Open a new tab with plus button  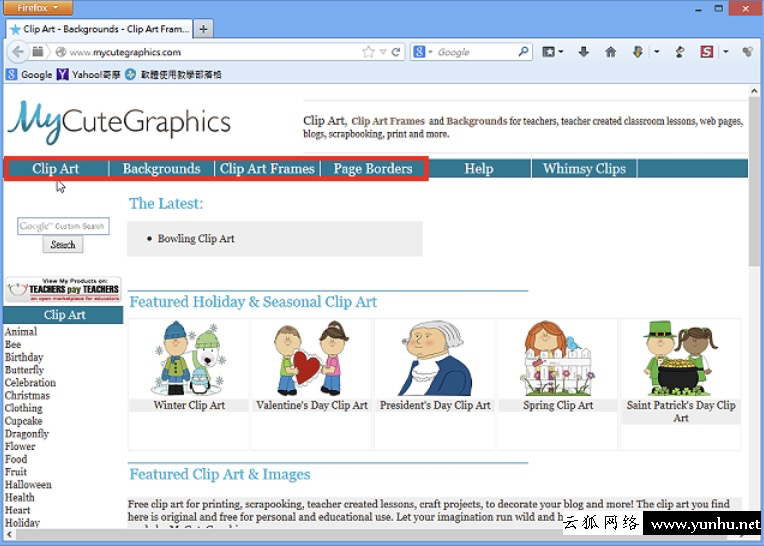point(203,29)
